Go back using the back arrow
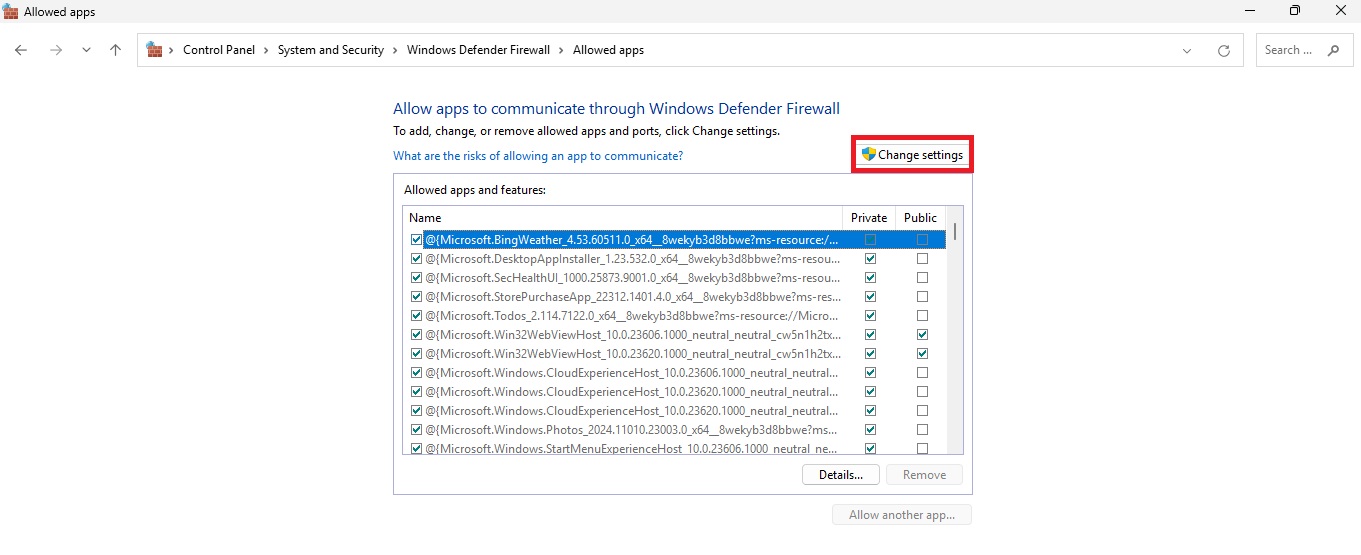The image size is (1361, 555). click(x=22, y=50)
